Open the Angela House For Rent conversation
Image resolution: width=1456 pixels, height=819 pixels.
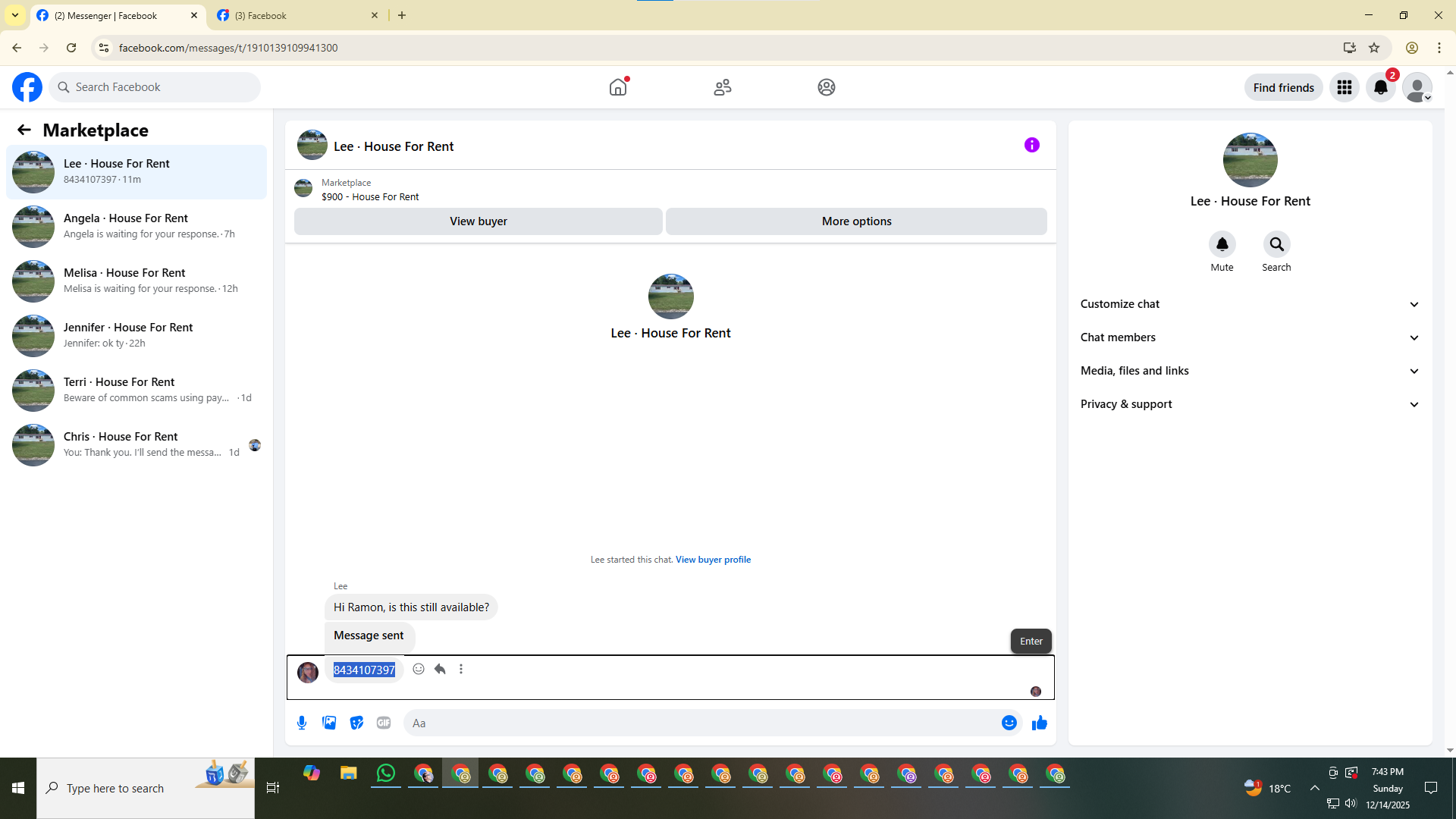click(136, 226)
